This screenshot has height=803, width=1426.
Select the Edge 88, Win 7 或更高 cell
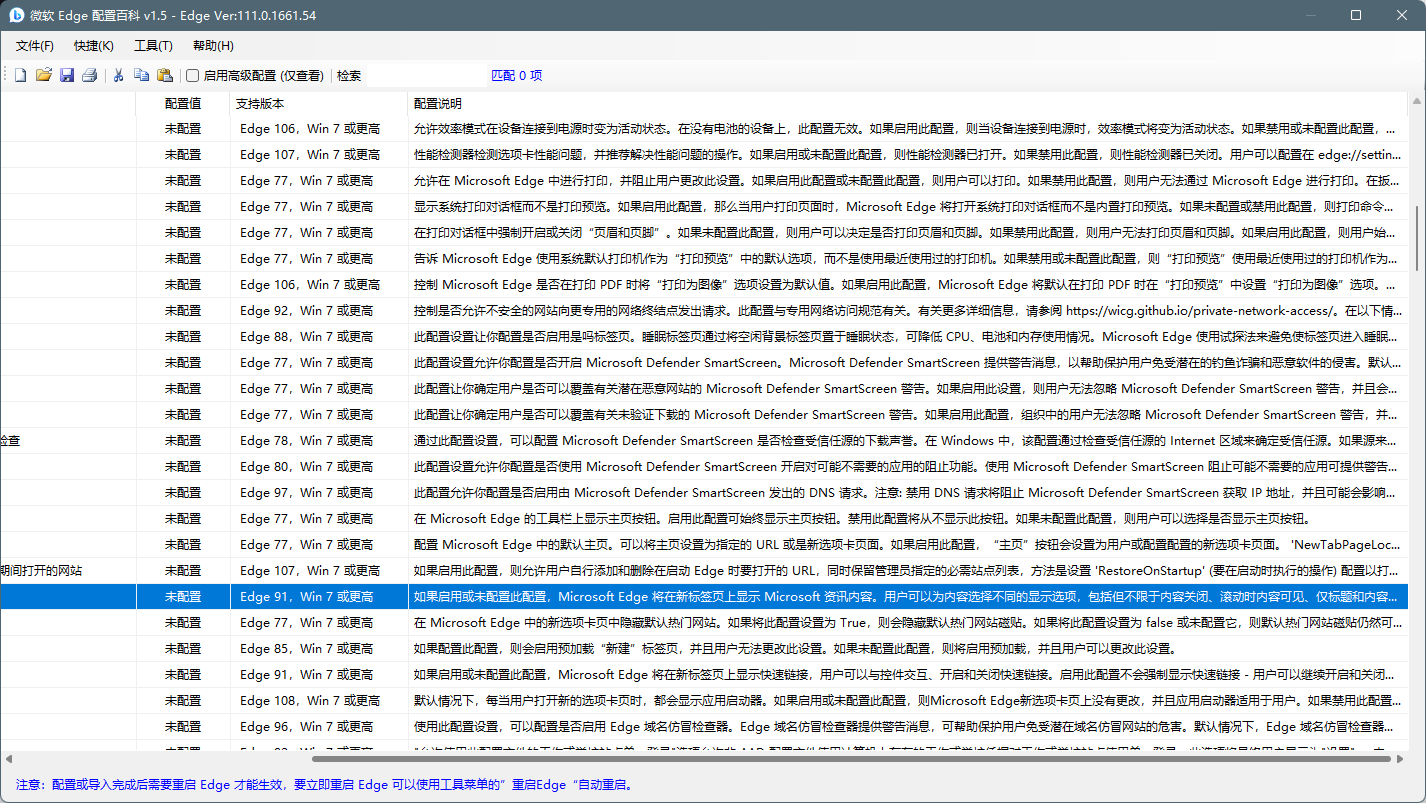click(x=319, y=336)
